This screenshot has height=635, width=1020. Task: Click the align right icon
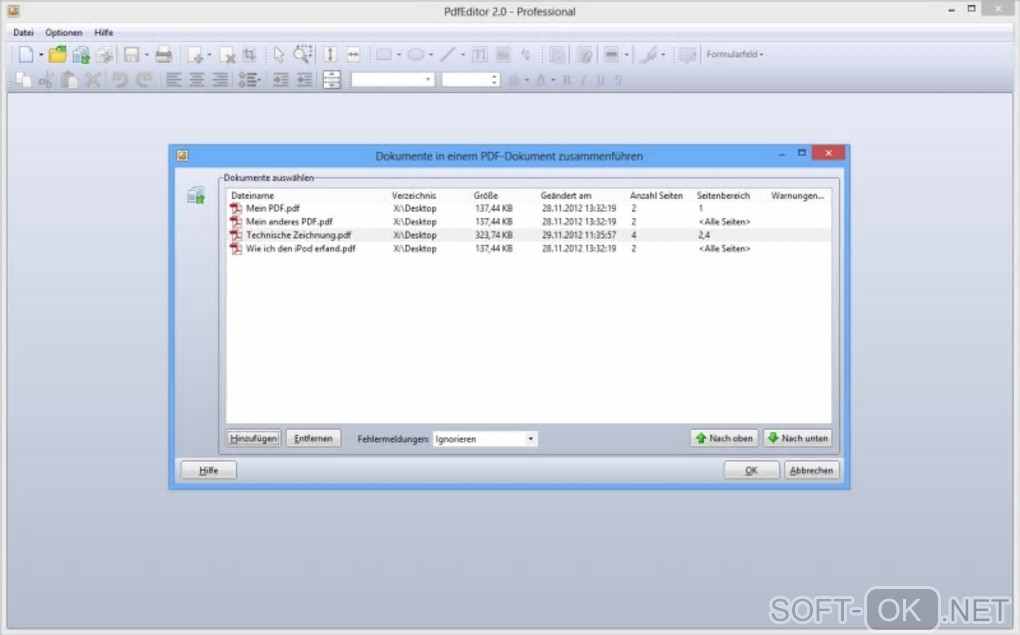[x=220, y=80]
